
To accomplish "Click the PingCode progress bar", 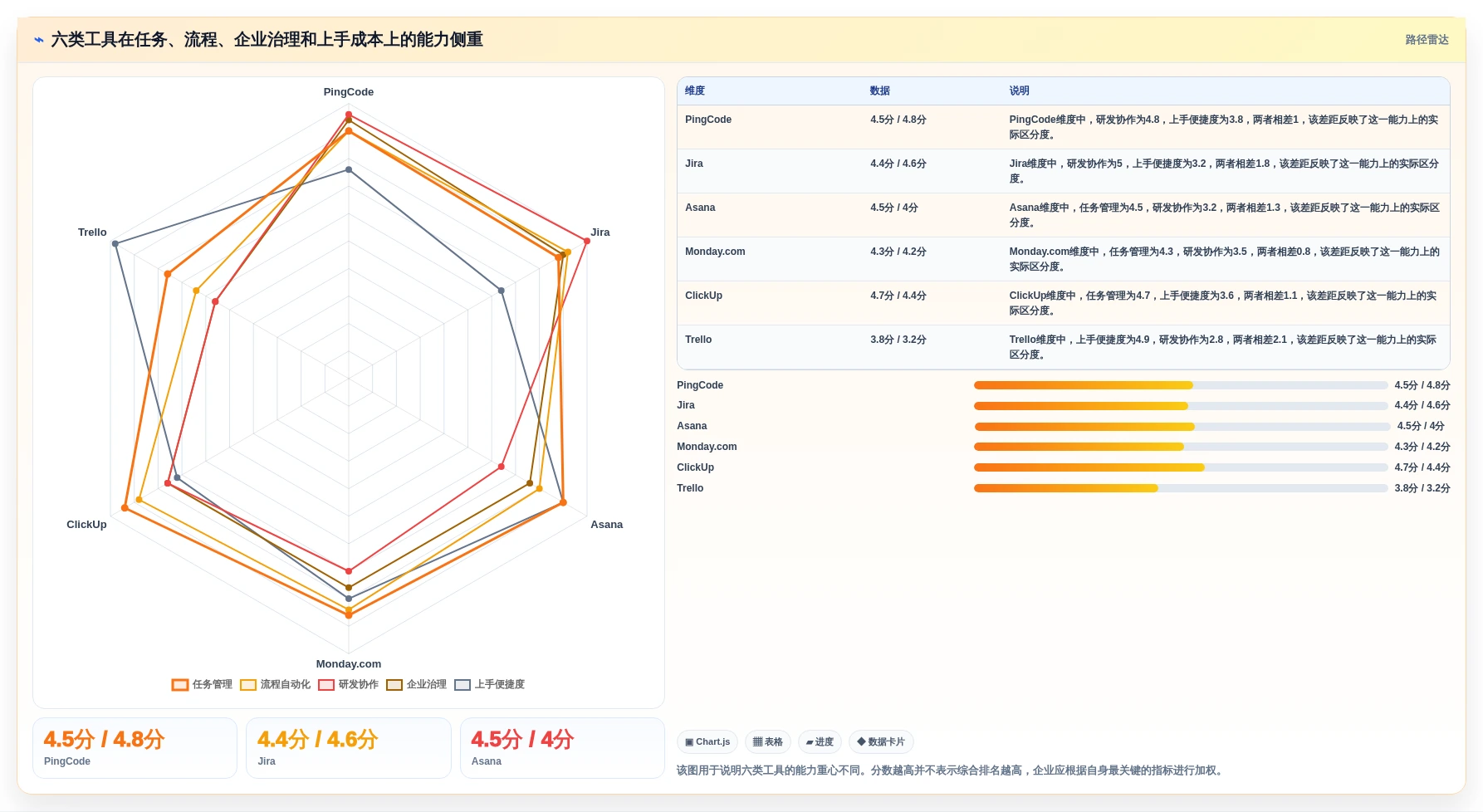I will point(1181,385).
